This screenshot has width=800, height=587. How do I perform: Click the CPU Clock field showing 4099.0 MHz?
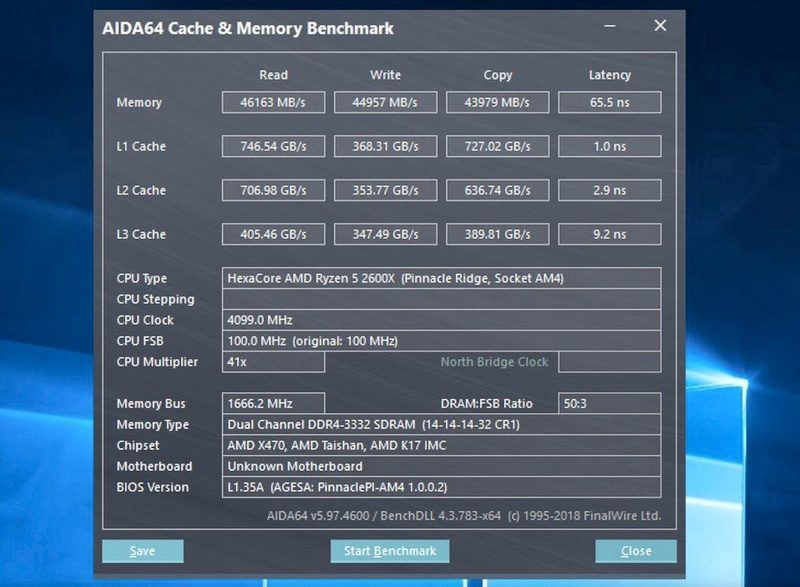441,320
